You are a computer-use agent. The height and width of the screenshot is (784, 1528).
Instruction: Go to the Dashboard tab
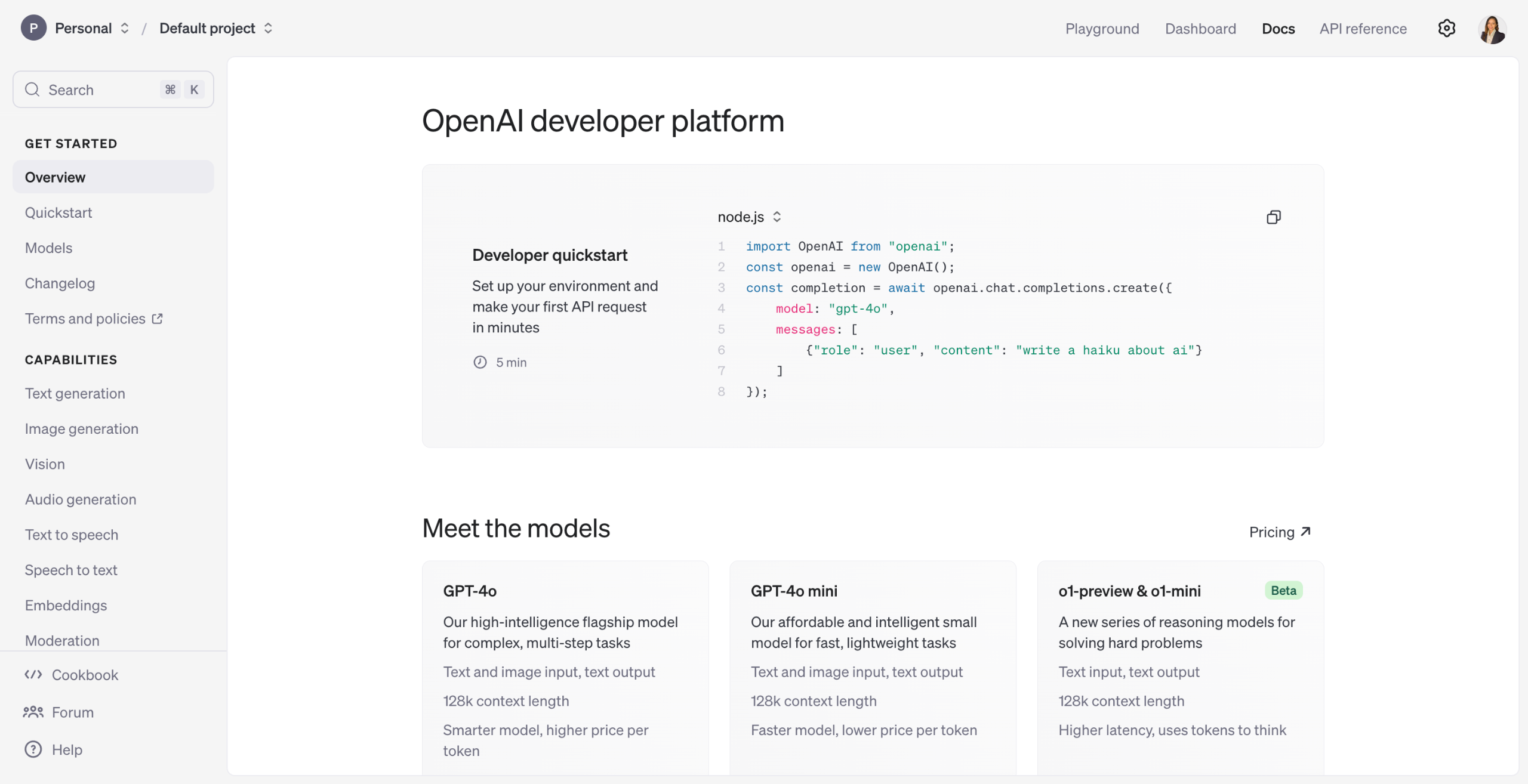tap(1200, 29)
